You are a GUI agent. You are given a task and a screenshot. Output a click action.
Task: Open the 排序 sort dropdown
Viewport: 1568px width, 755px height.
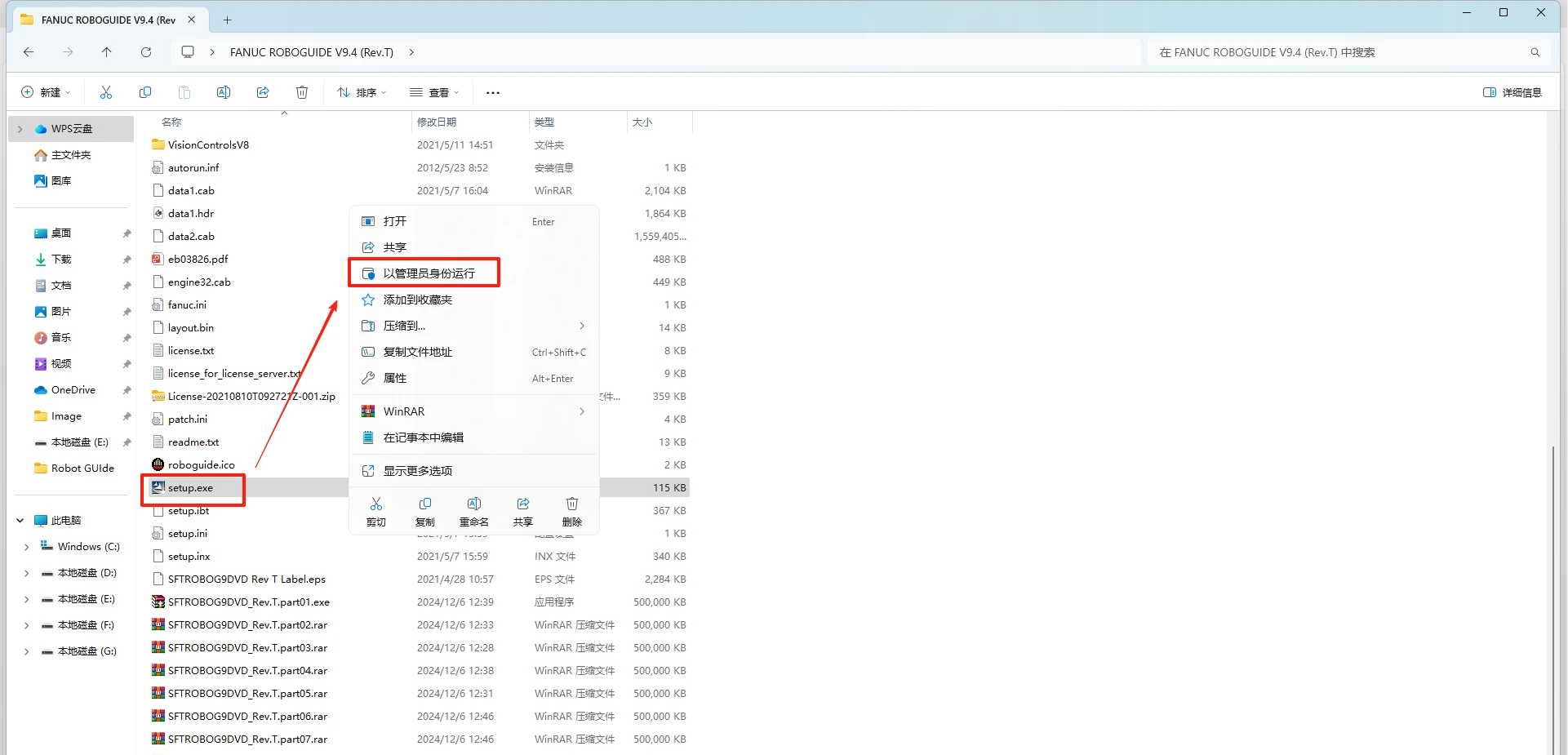362,91
